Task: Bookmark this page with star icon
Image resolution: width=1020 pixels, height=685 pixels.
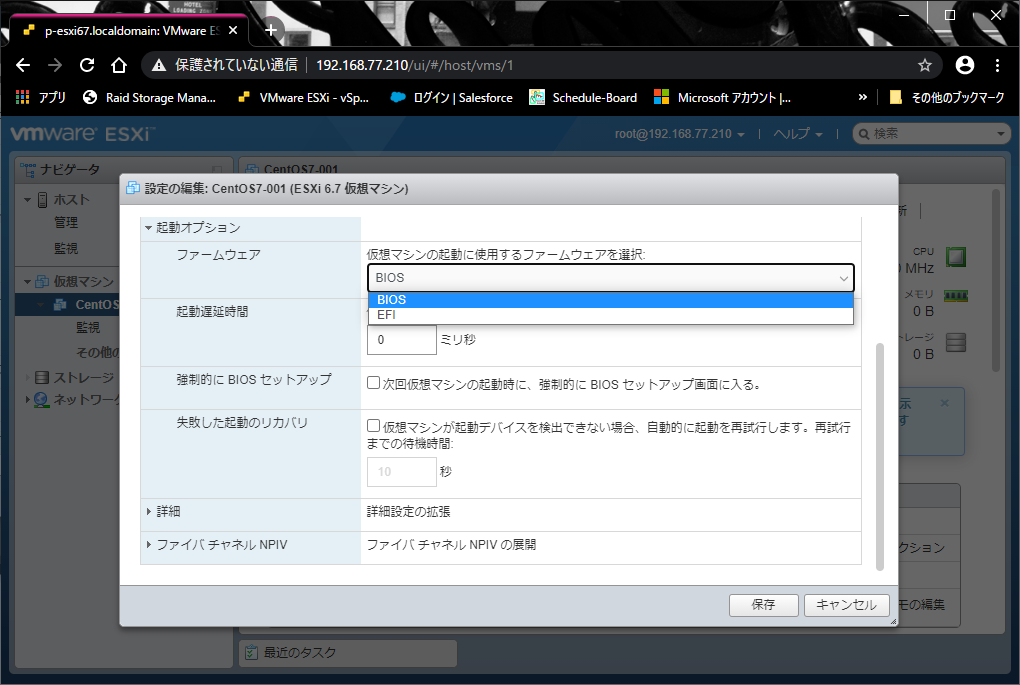Action: pyautogui.click(x=924, y=65)
